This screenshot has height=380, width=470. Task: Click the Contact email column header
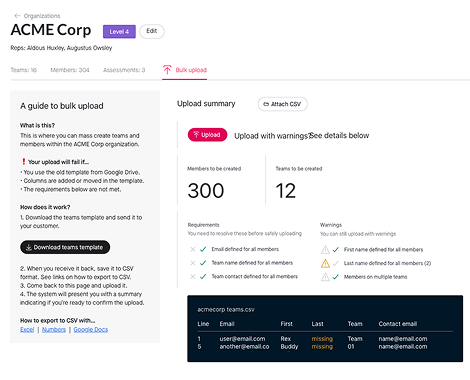(398, 324)
